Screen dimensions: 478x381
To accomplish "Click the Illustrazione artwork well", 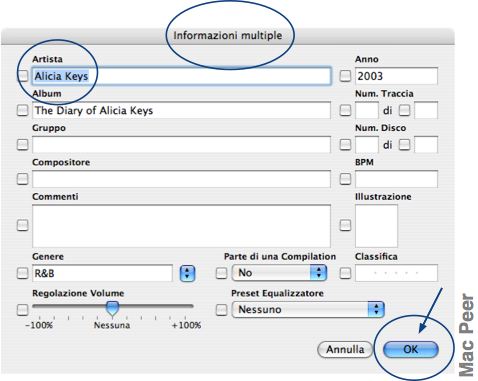I will pyautogui.click(x=376, y=226).
